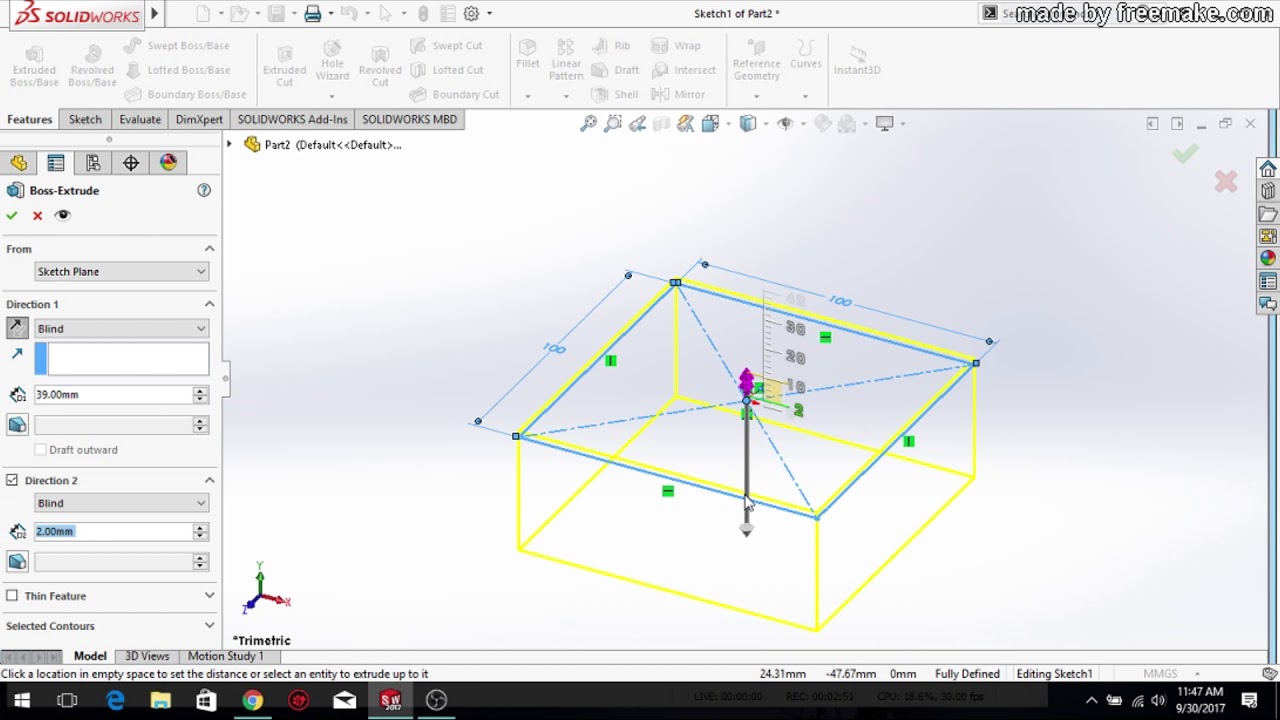The width and height of the screenshot is (1280, 720).
Task: Open Design Library icon in task pane
Action: point(1268,191)
